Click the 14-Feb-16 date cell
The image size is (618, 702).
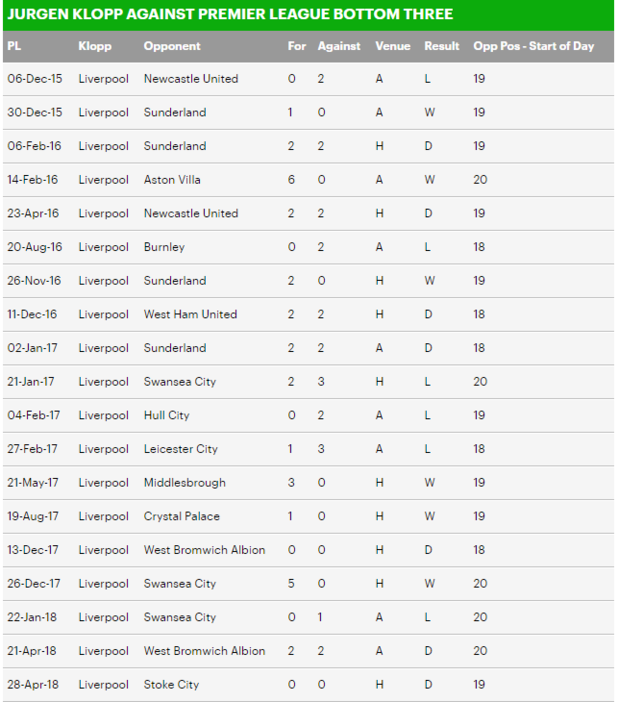coord(34,180)
